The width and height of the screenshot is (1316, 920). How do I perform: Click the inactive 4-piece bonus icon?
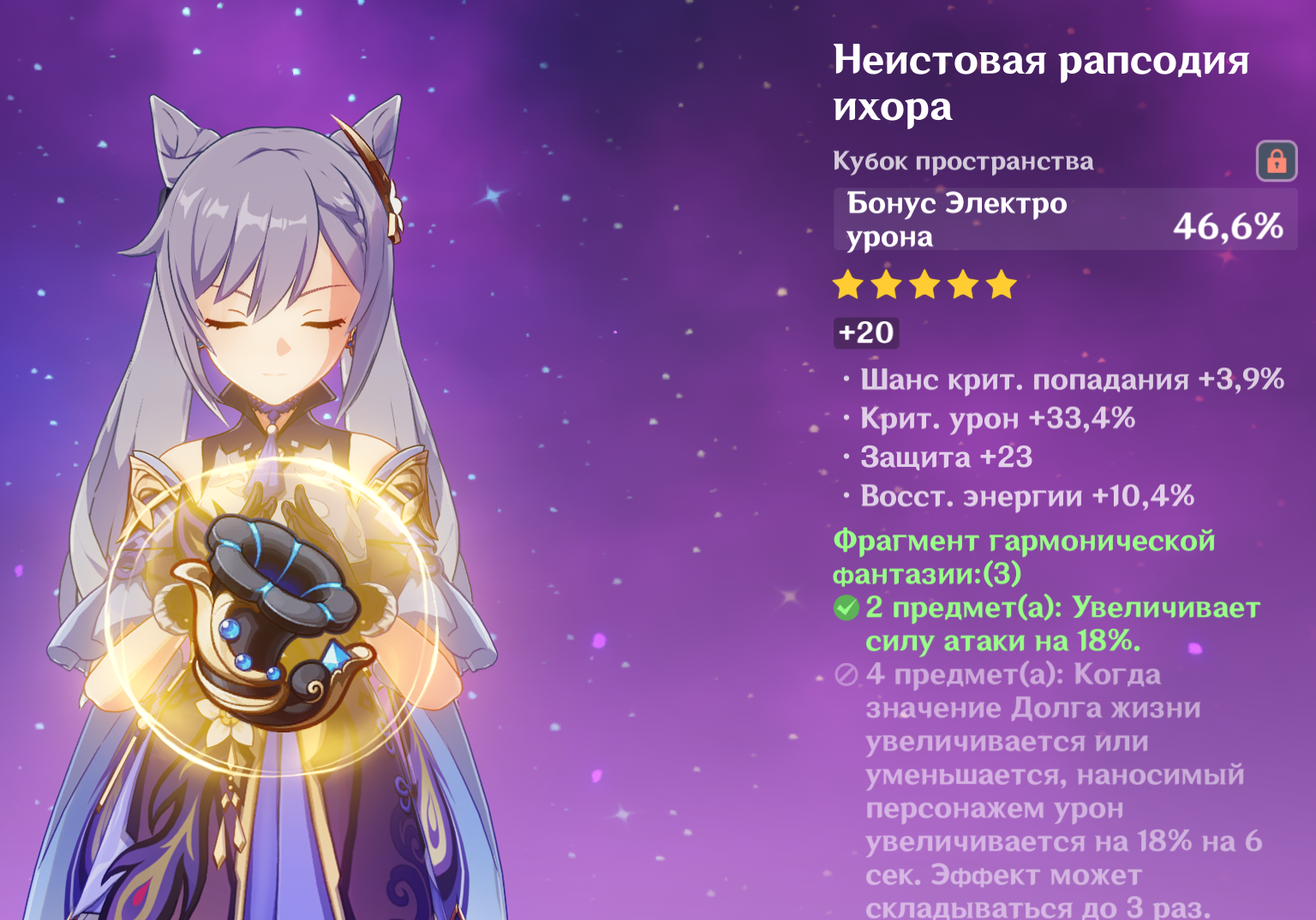846,675
